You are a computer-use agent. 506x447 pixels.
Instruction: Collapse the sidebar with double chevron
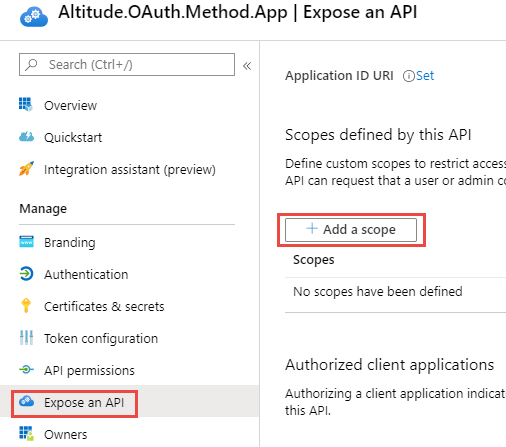pos(247,66)
